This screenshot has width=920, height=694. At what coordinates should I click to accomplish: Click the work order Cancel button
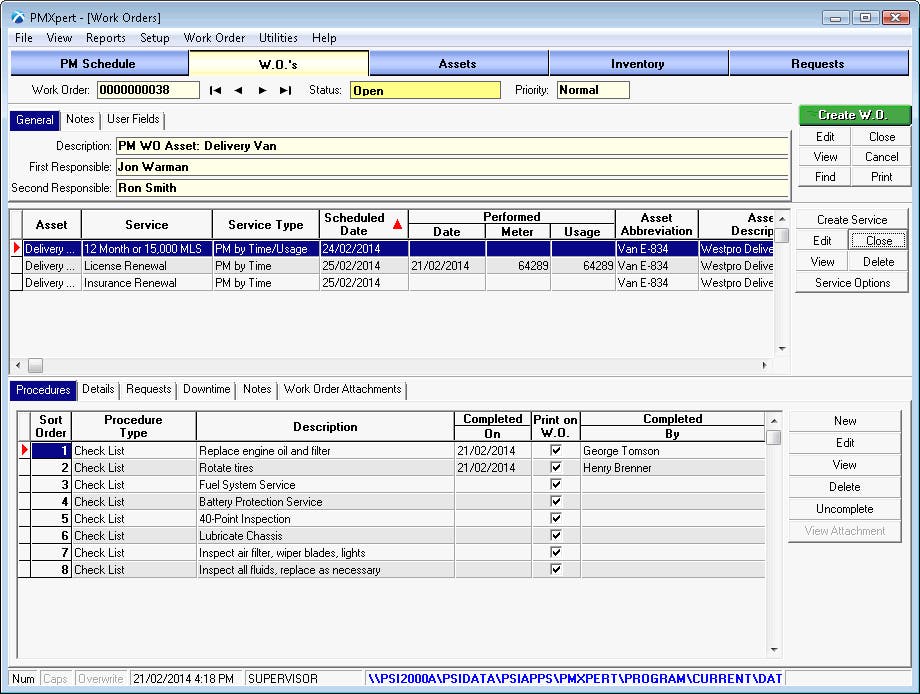[881, 157]
